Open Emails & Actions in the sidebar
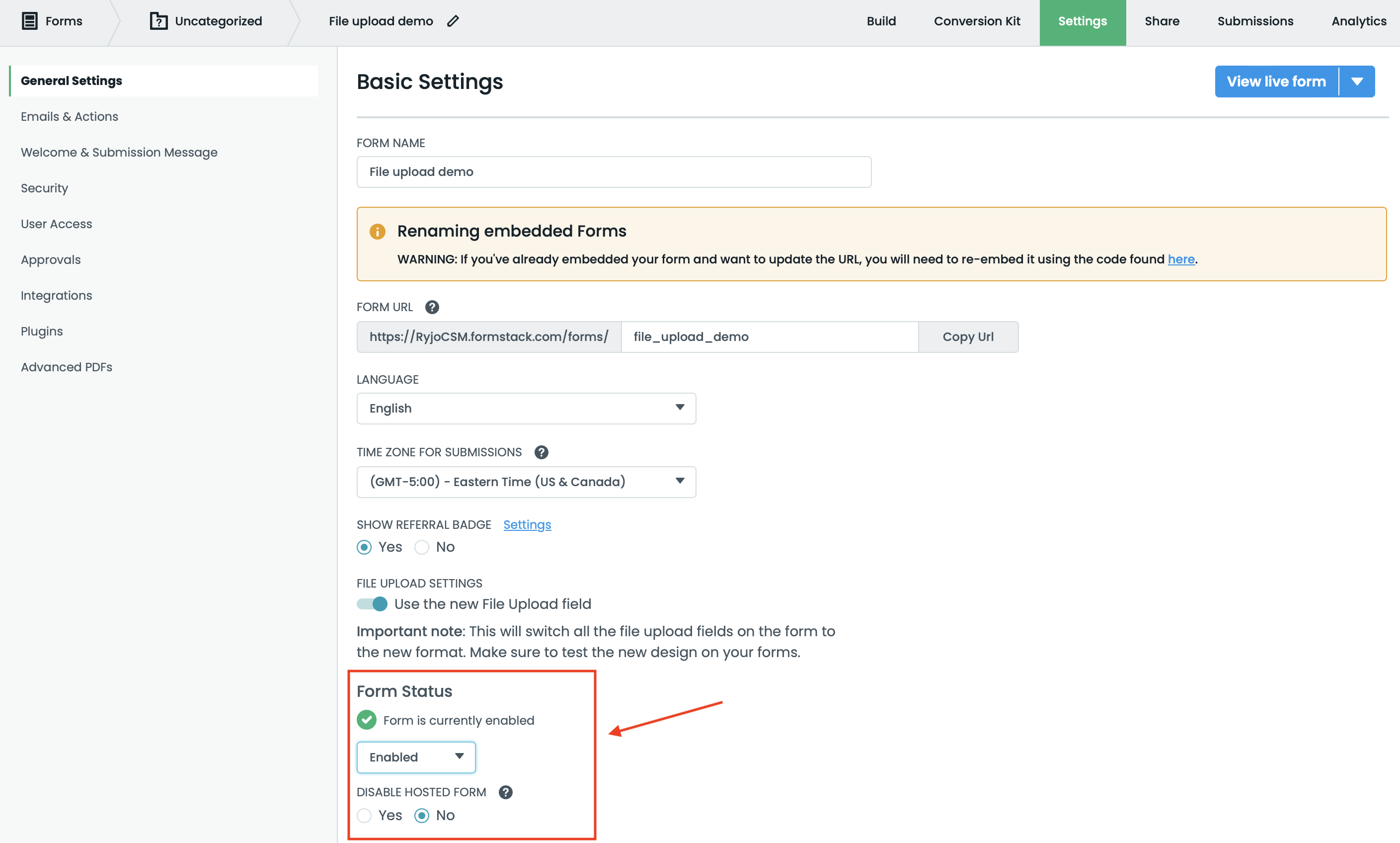 tap(70, 116)
